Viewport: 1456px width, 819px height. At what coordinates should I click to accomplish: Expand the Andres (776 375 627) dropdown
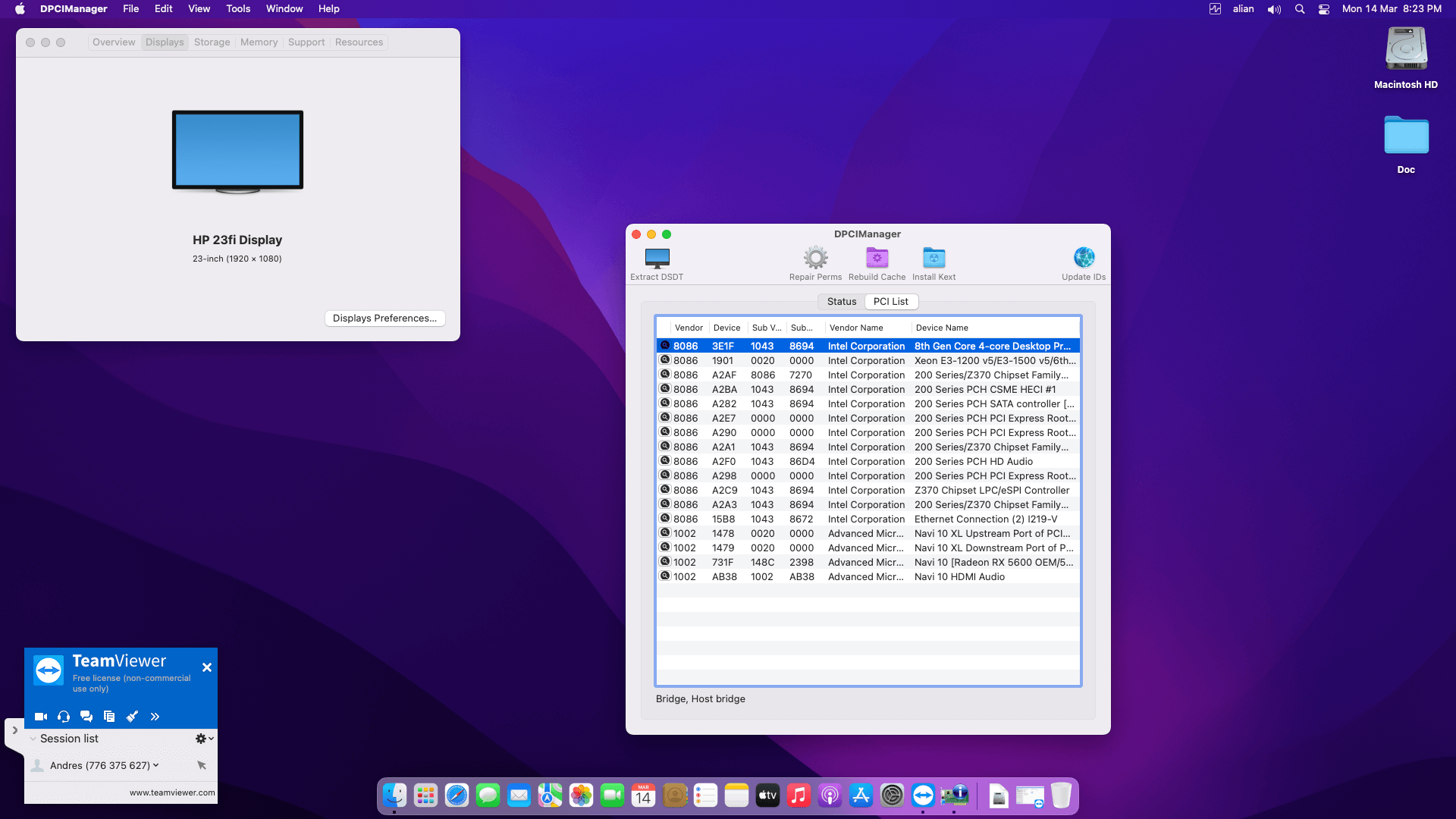[x=156, y=765]
